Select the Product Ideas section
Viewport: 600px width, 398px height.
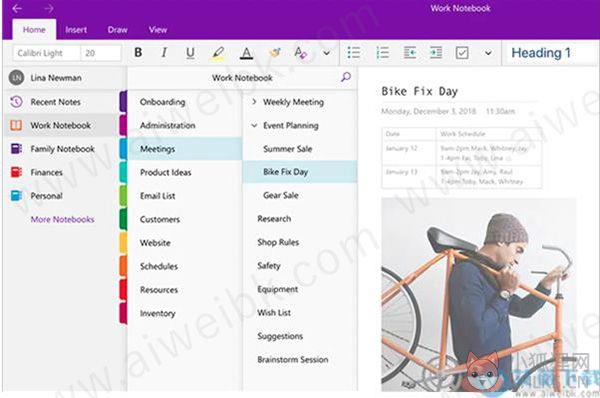click(185, 172)
